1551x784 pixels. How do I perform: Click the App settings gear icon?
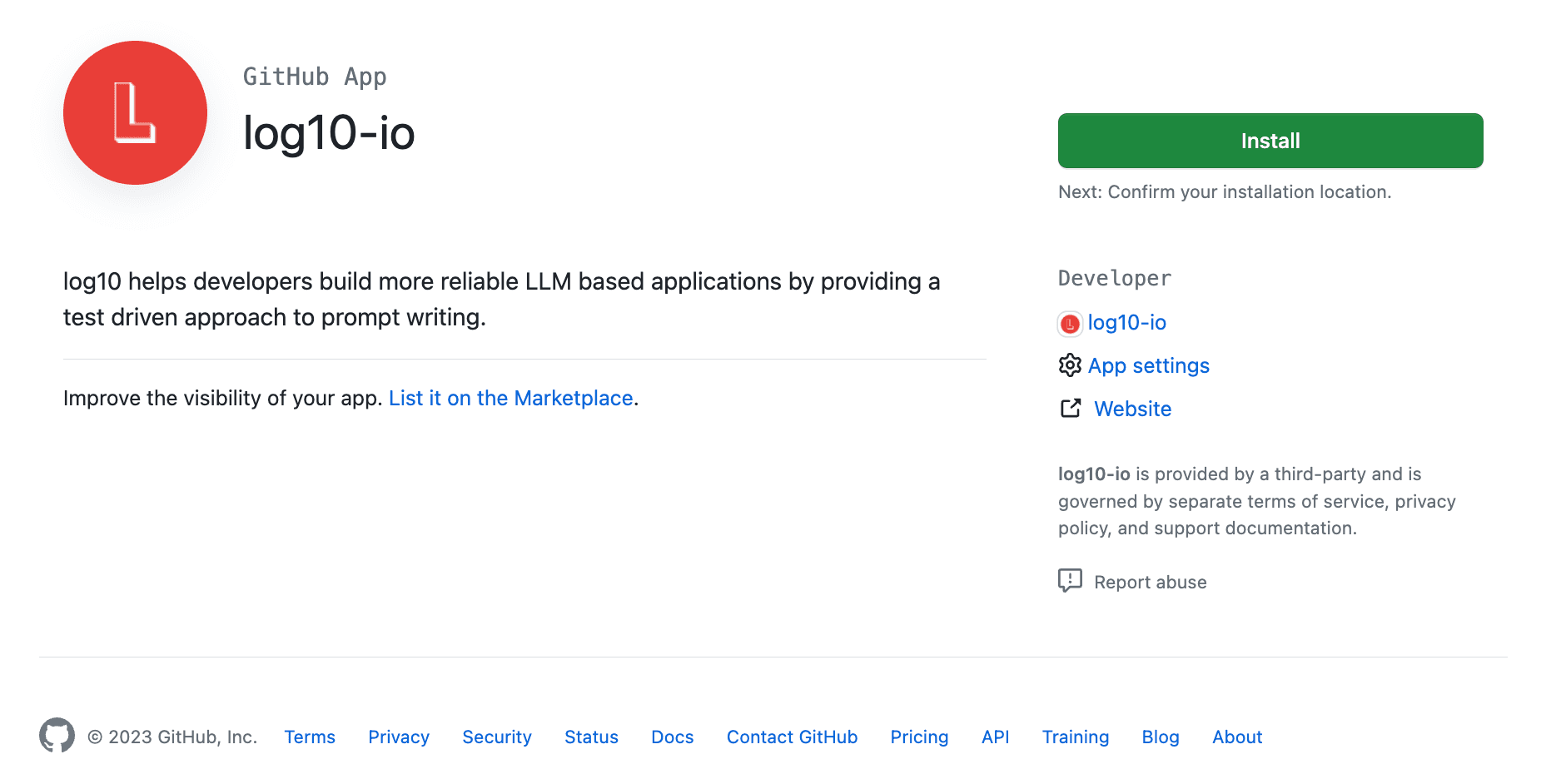pyautogui.click(x=1070, y=365)
